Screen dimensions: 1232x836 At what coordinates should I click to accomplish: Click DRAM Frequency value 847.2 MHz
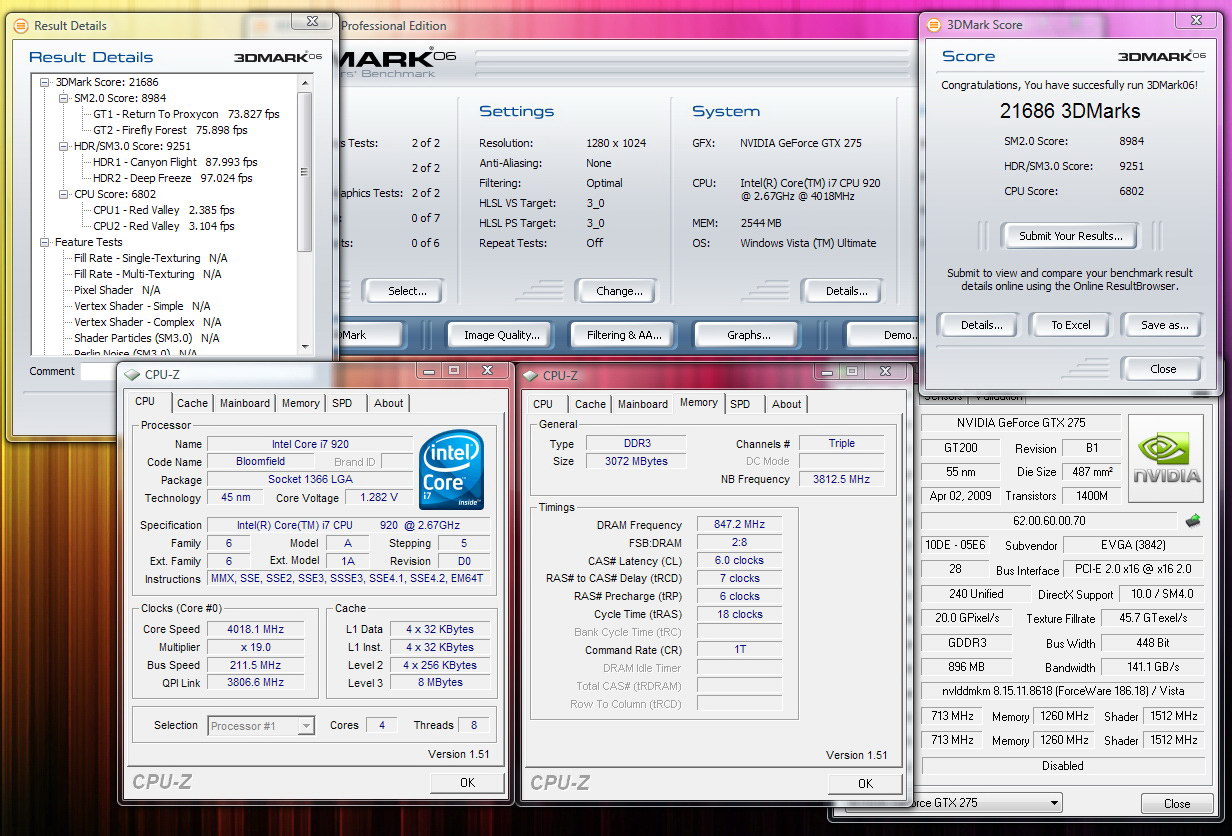pos(739,525)
